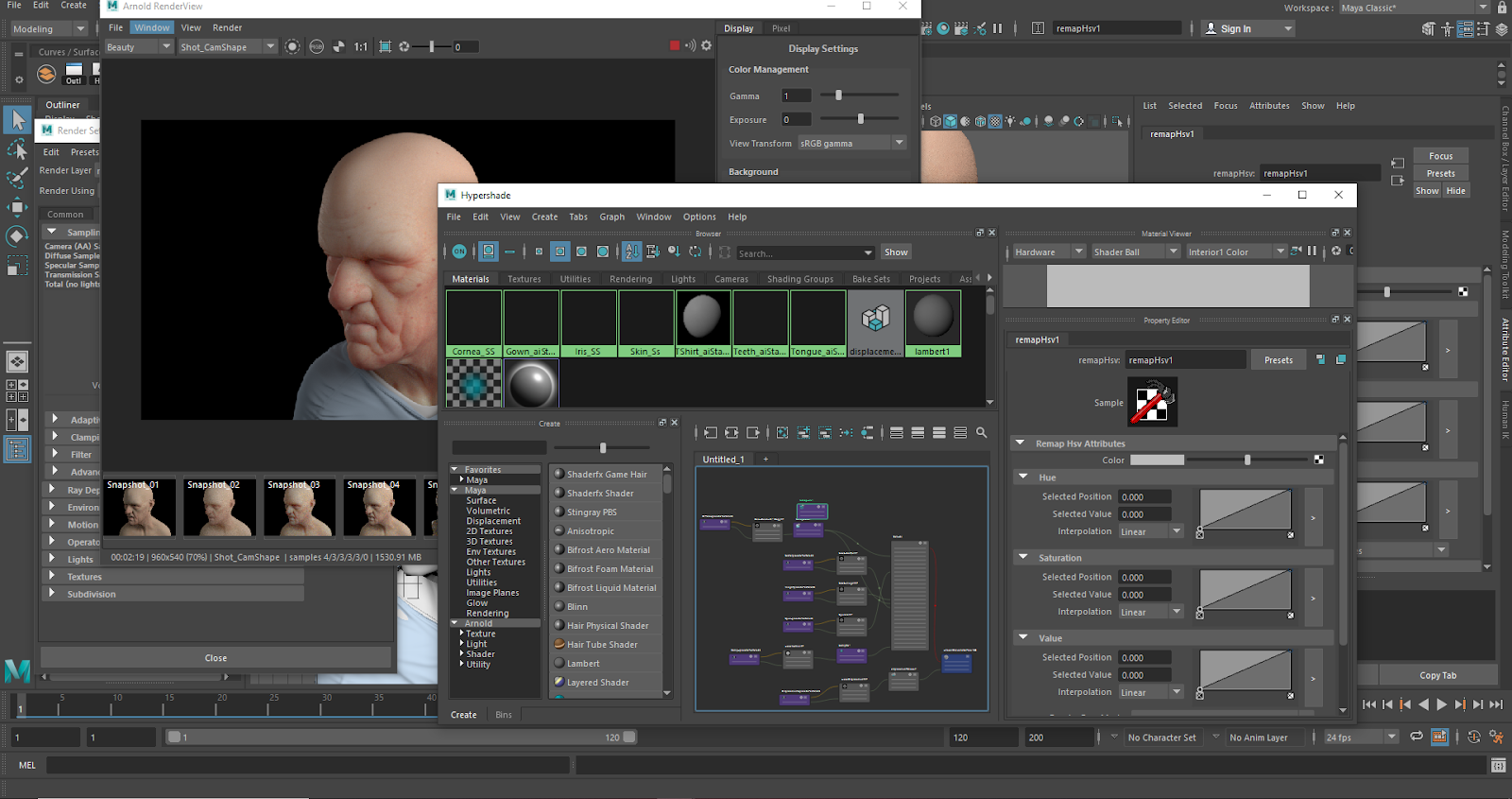1512x799 pixels.
Task: Switch to Bins tab in Create panel
Action: 504,715
